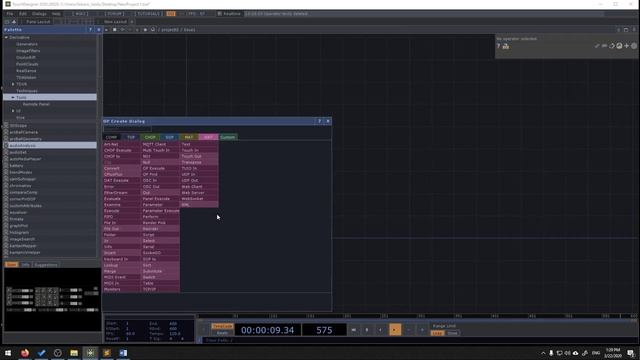The image size is (640, 360).
Task: Open File Explorer from the taskbar
Action: click(x=74, y=353)
